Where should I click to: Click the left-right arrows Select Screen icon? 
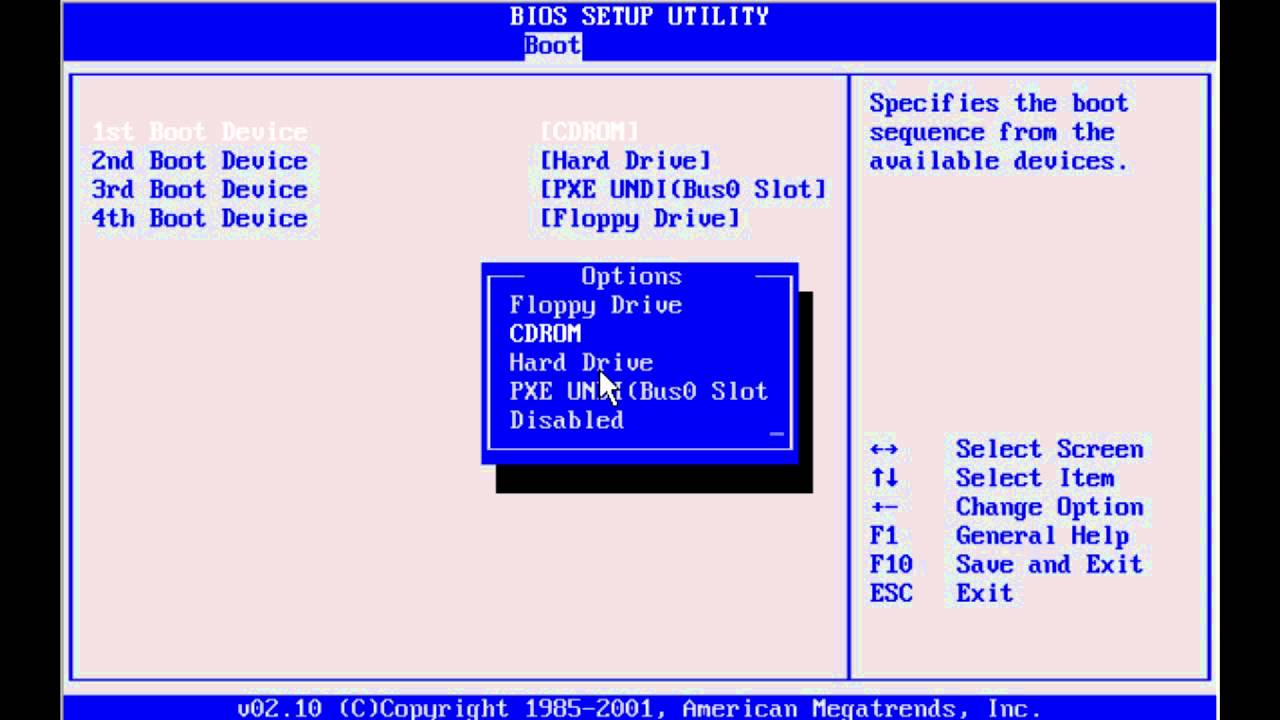(884, 450)
